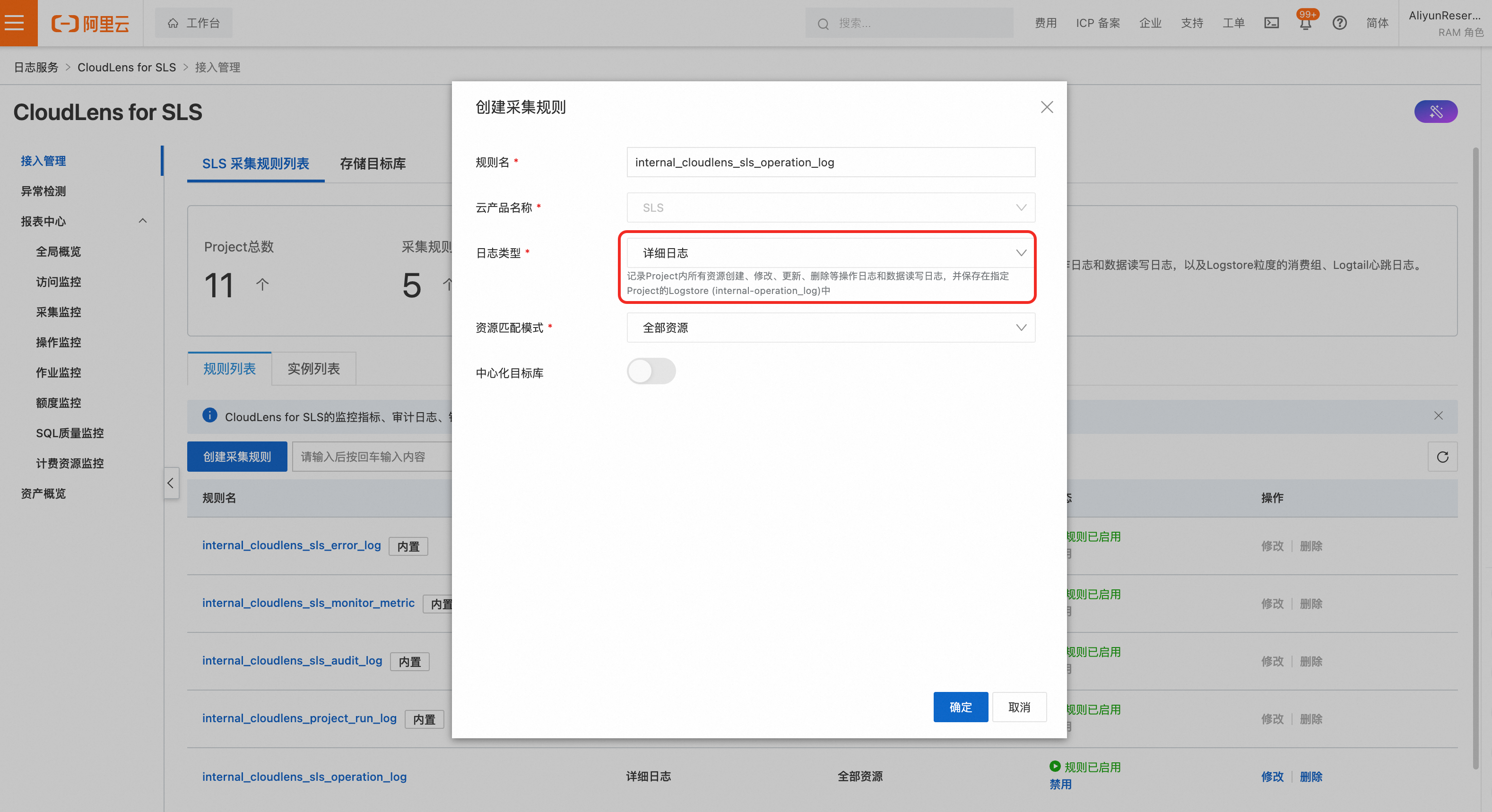
Task: Open ICP 备案 top link
Action: (x=1098, y=23)
